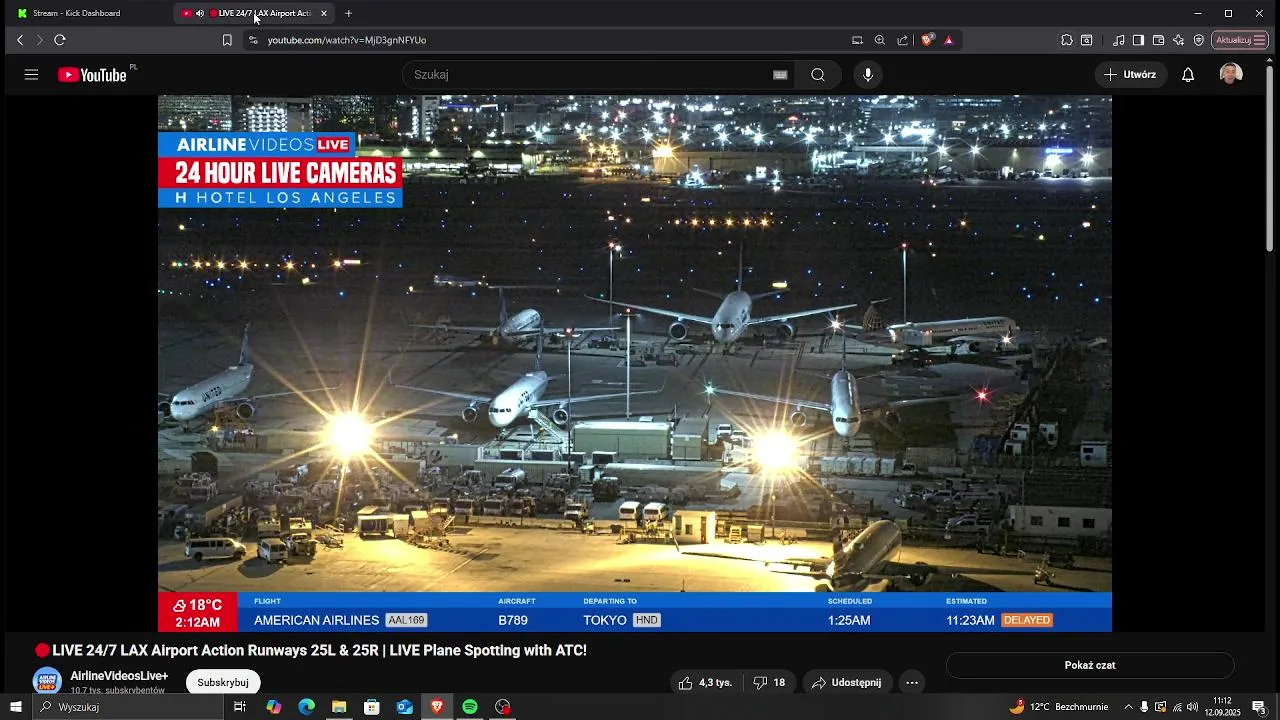Go back in browser history
This screenshot has height=720, width=1280.
(20, 40)
